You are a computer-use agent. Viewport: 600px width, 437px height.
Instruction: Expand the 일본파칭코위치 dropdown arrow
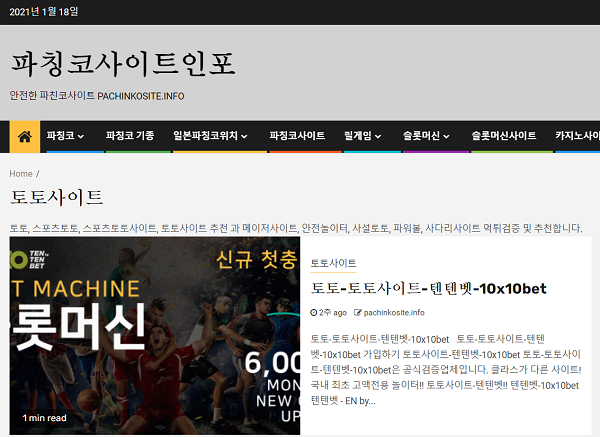(245, 136)
